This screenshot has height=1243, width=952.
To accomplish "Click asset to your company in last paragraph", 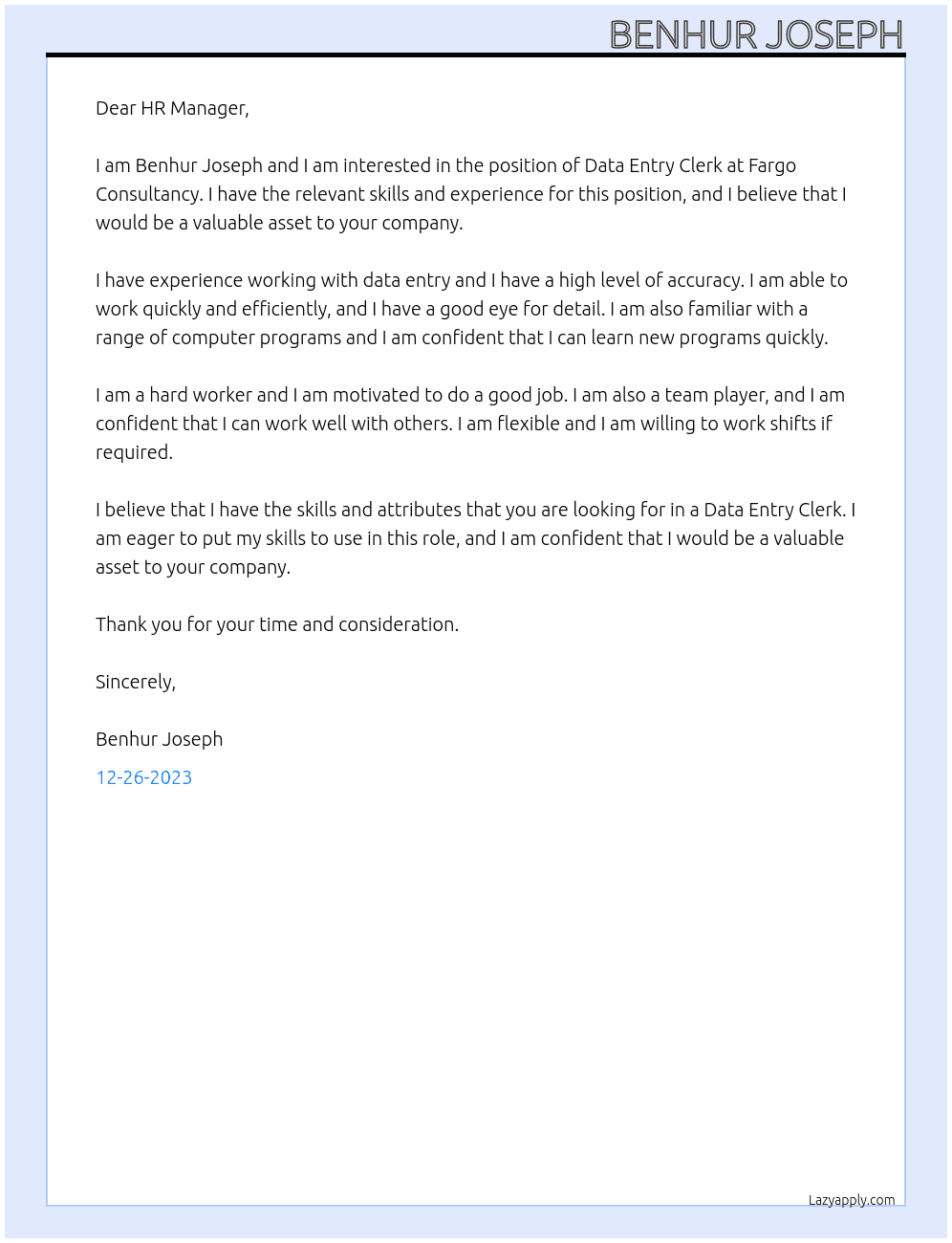I will [192, 567].
